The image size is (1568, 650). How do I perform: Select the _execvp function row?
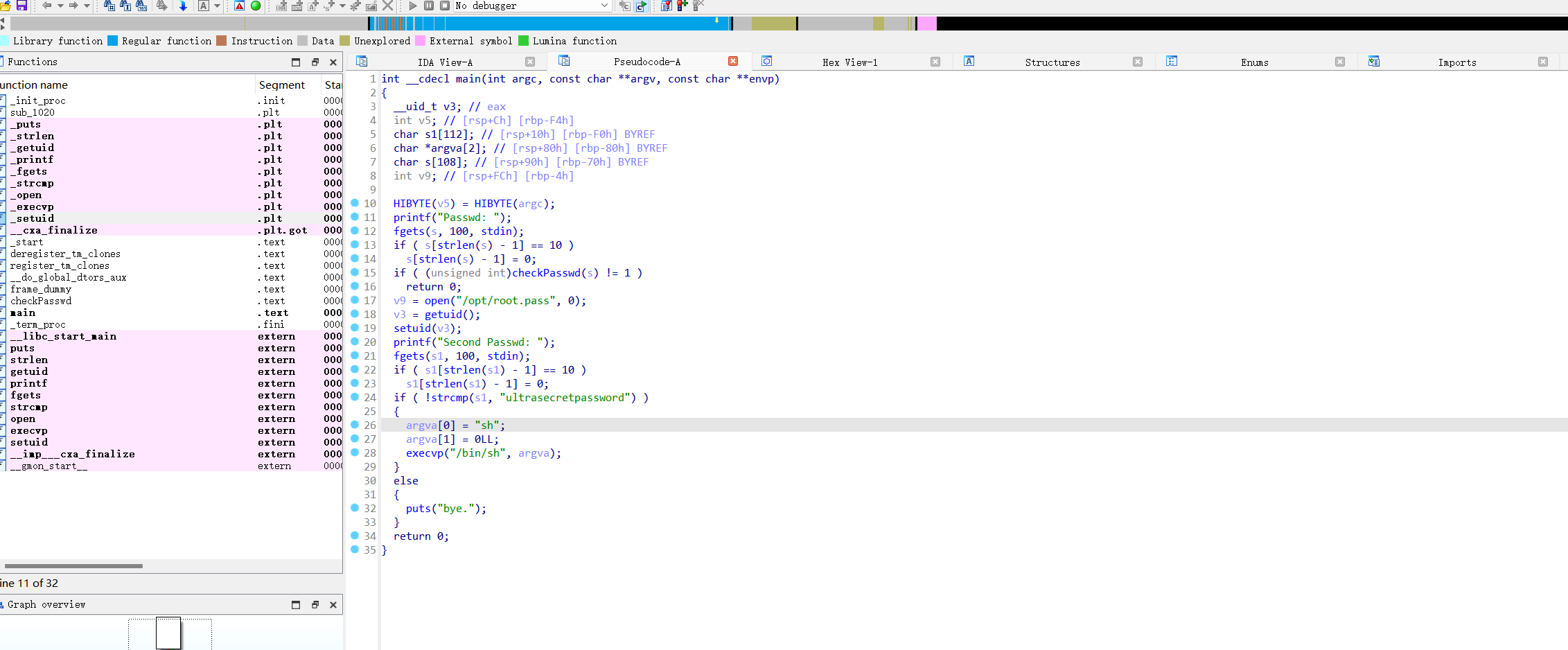pyautogui.click(x=171, y=207)
